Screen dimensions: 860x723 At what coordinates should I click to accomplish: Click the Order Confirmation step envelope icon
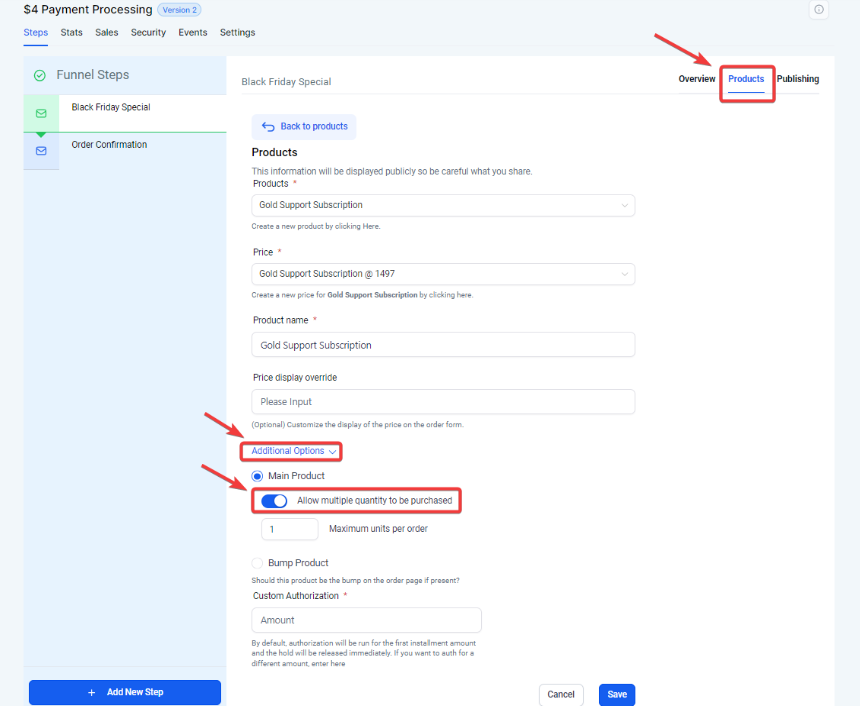(x=41, y=151)
